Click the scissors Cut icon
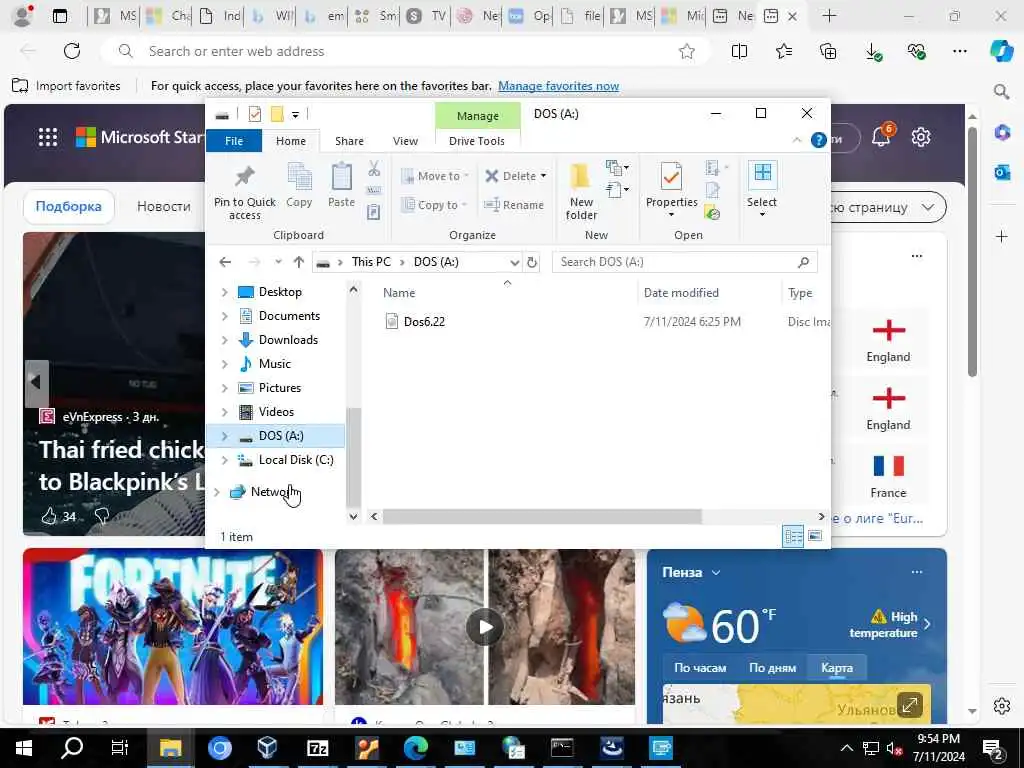The width and height of the screenshot is (1024, 768). (x=374, y=168)
